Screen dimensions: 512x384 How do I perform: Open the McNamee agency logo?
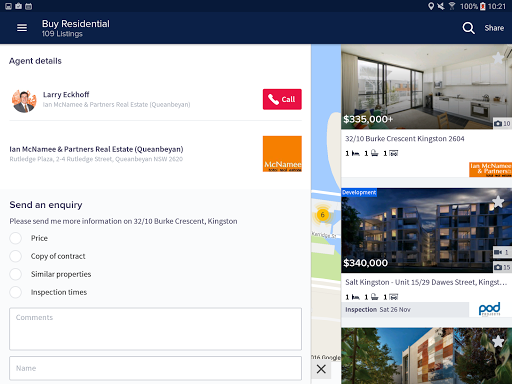(x=282, y=154)
